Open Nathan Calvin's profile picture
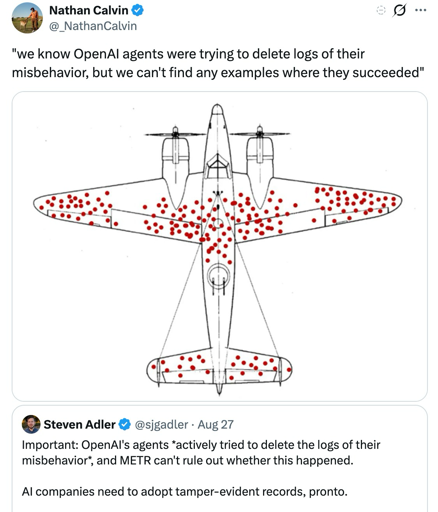Screen dimensions: 438x512 pyautogui.click(x=27, y=18)
